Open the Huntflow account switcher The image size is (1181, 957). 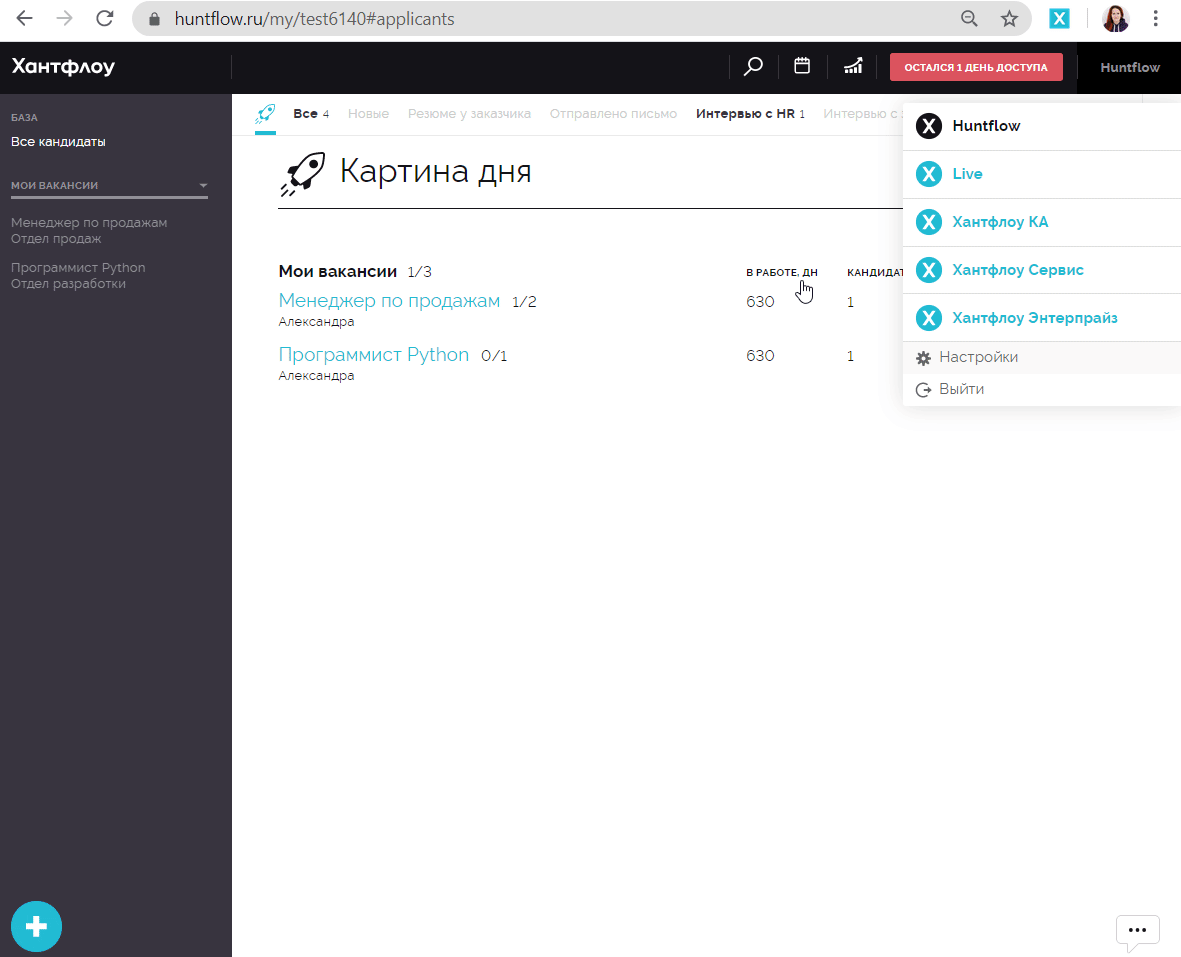pos(1129,67)
